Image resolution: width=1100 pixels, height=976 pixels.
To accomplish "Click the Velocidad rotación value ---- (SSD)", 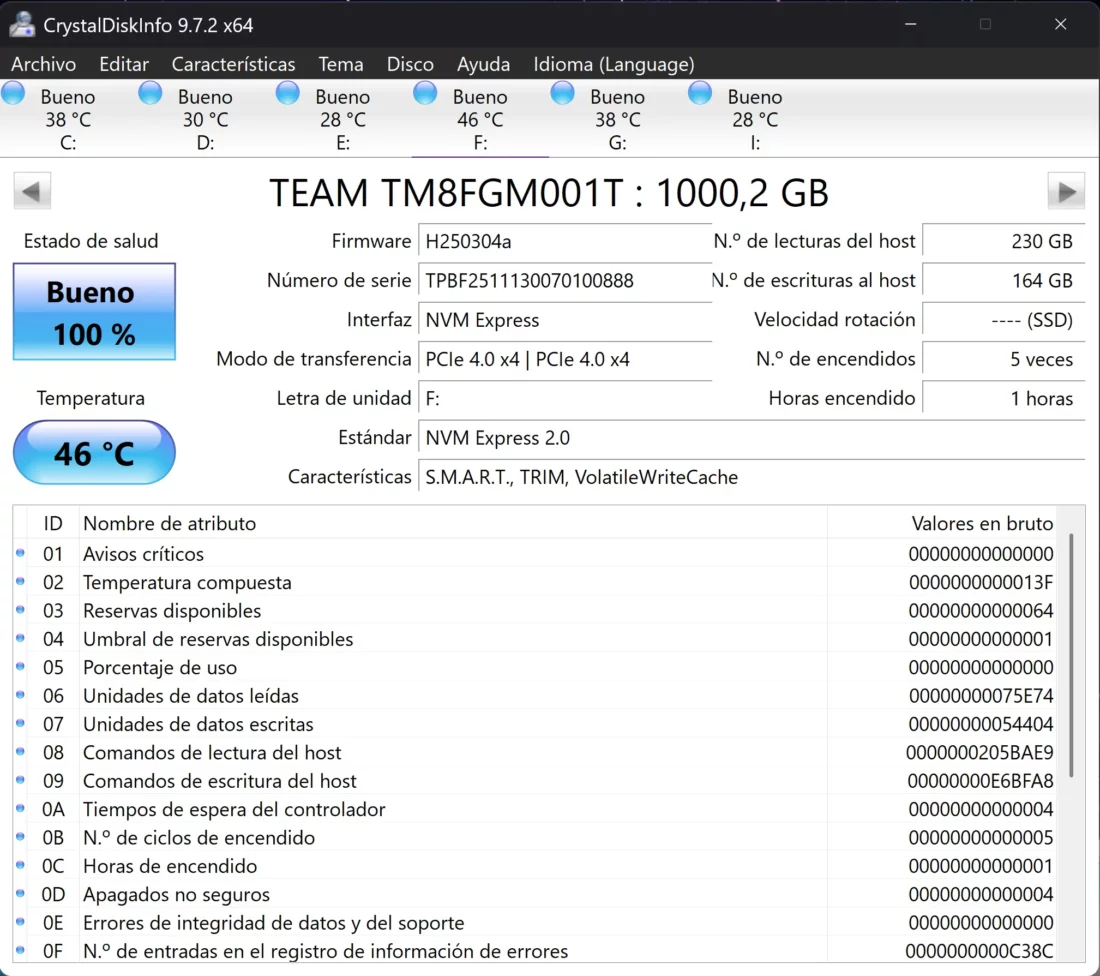I will pyautogui.click(x=1003, y=320).
